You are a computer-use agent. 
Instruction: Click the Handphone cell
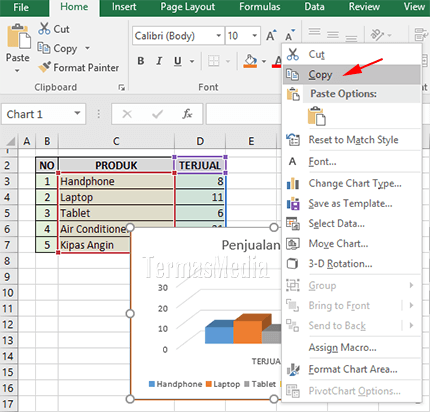(x=116, y=181)
